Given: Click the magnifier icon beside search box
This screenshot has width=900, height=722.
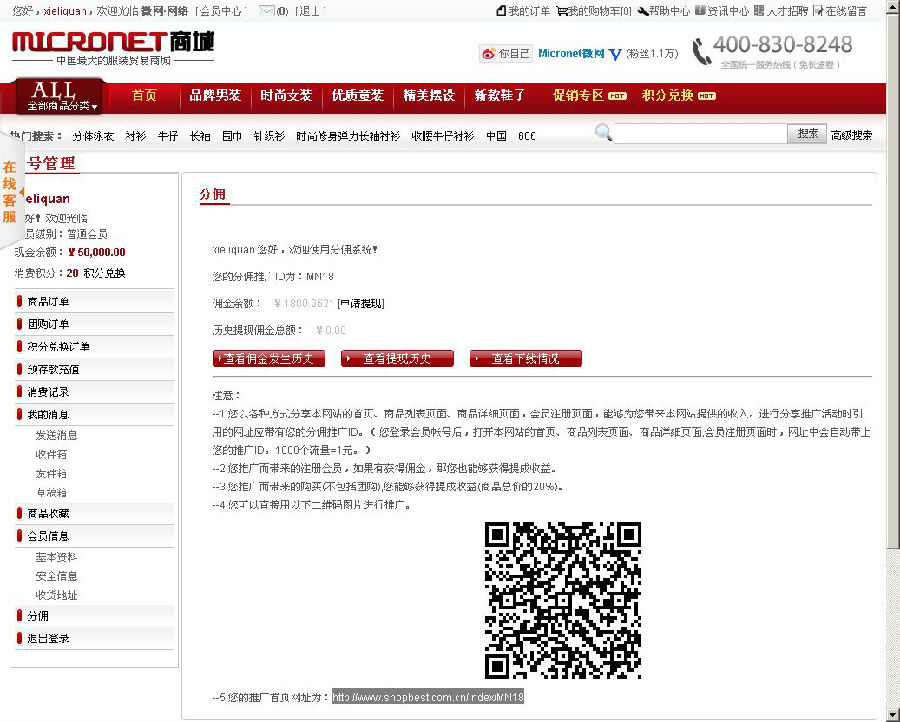Looking at the screenshot, I should click(x=603, y=133).
